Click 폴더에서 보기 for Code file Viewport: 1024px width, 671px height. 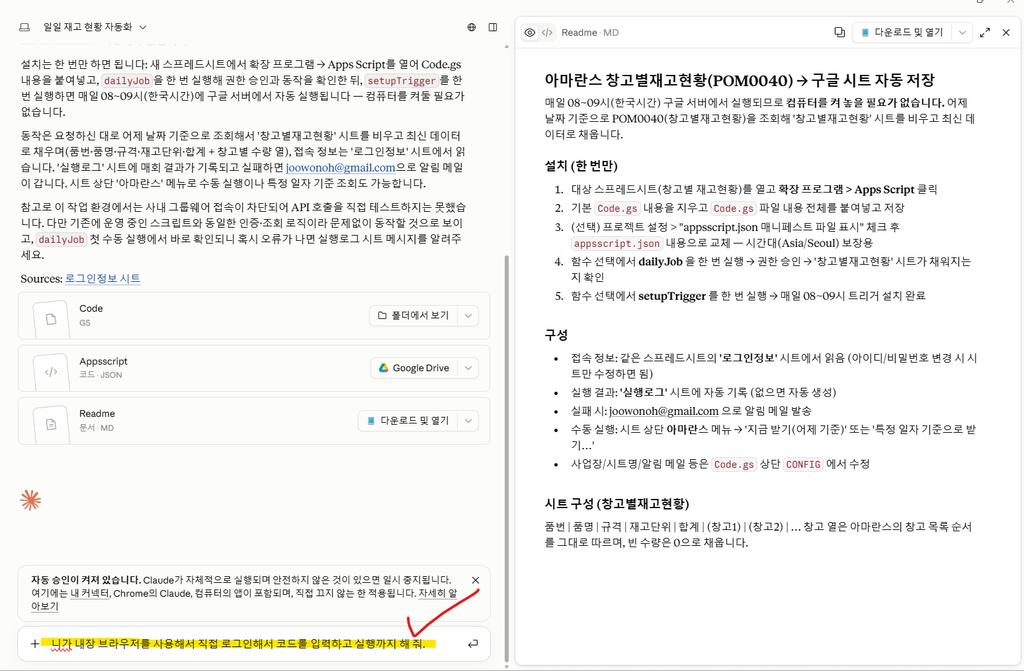point(413,316)
